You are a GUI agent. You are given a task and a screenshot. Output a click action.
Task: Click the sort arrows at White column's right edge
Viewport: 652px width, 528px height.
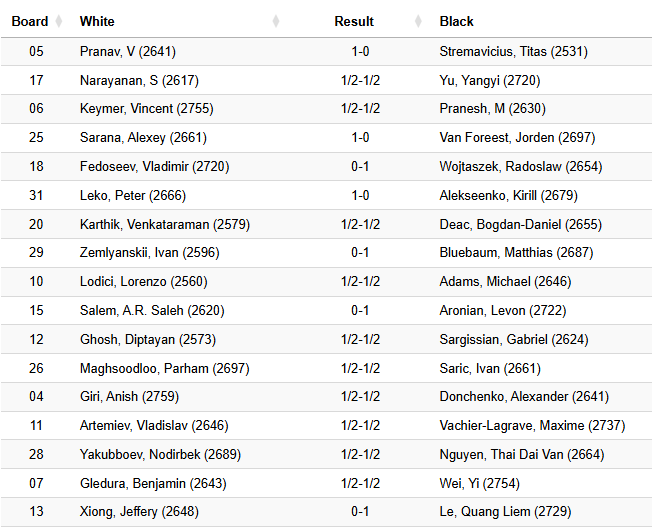coord(276,21)
